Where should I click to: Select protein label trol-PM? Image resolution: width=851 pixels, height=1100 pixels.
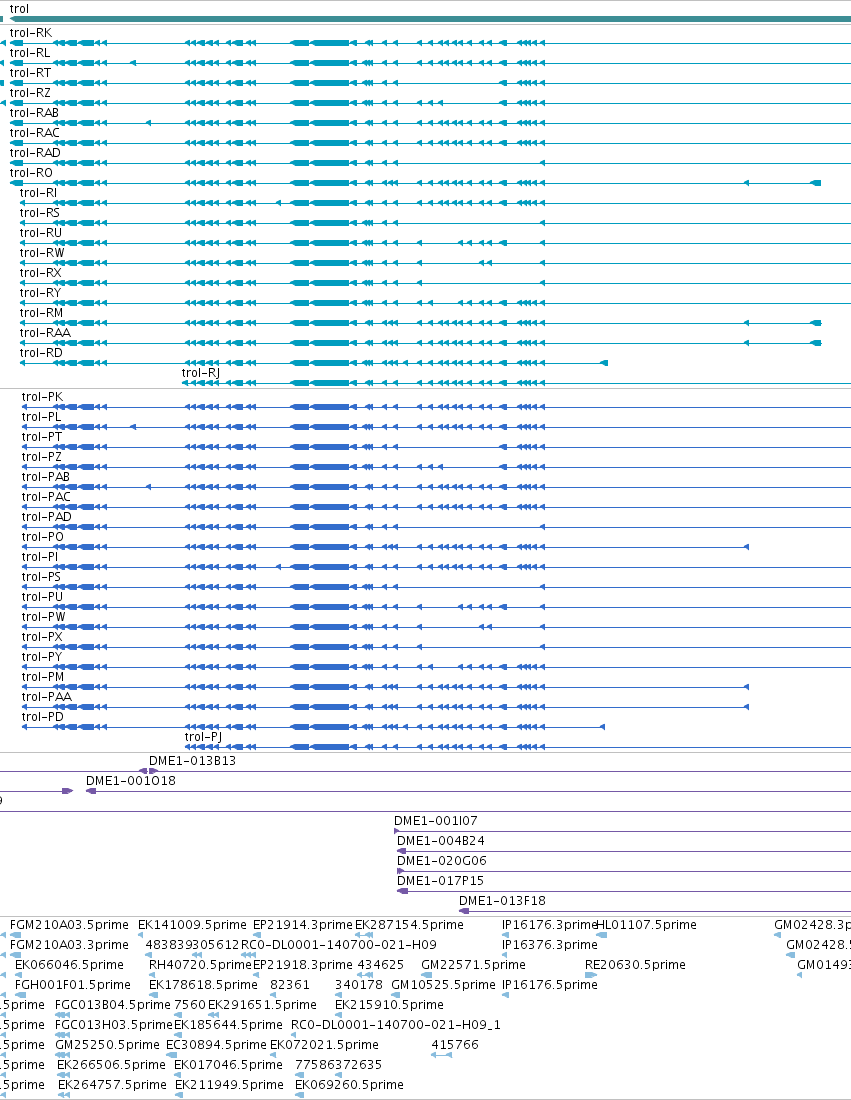(43, 677)
